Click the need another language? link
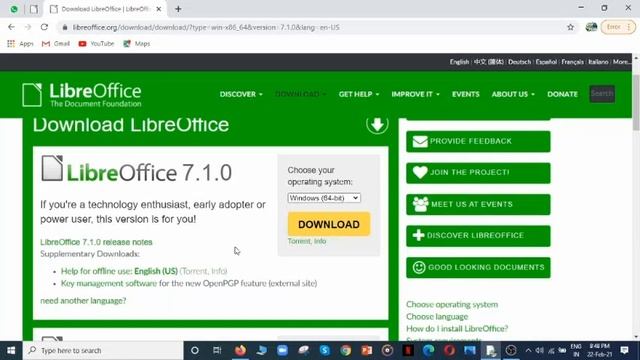This screenshot has height=360, width=640. point(83,301)
